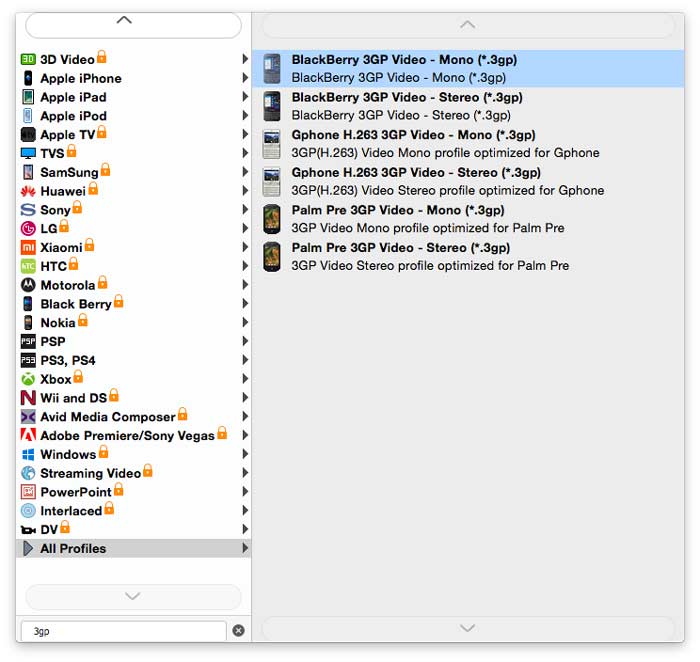
Task: Click the All Profiles play icon
Action: (x=28, y=549)
